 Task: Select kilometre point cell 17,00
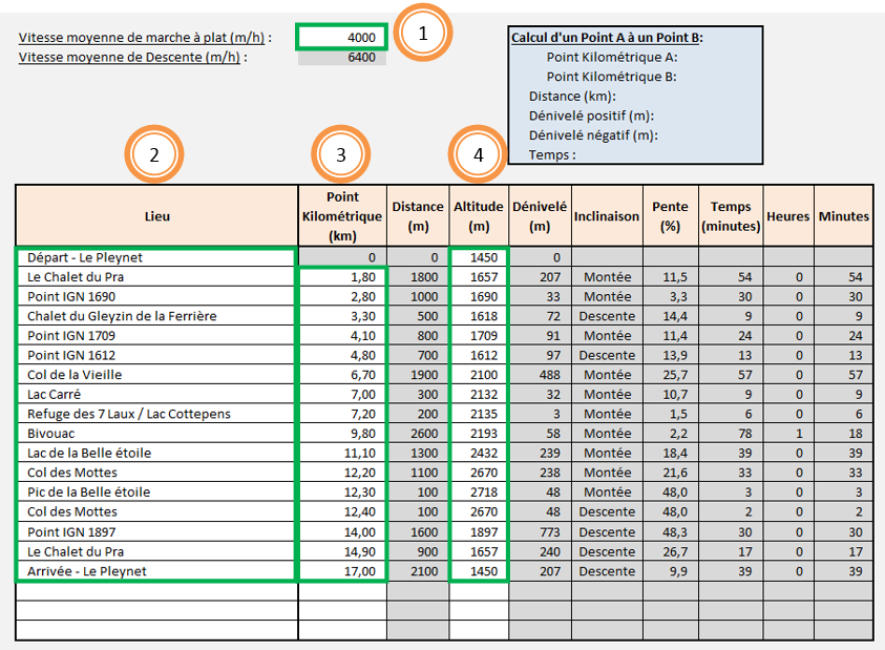(x=342, y=571)
